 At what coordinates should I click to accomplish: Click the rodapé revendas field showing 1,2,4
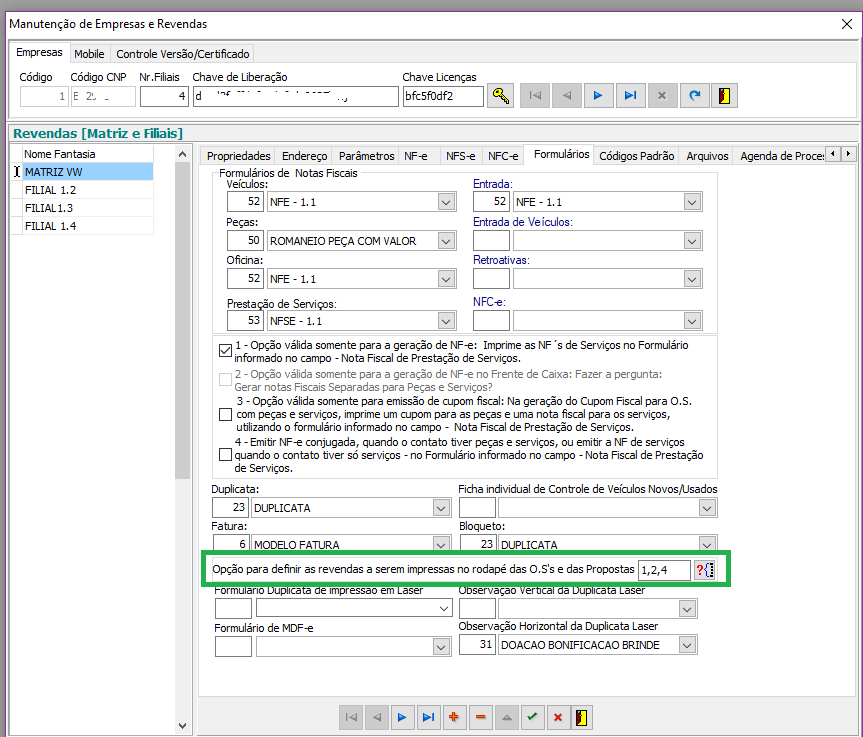tap(664, 570)
